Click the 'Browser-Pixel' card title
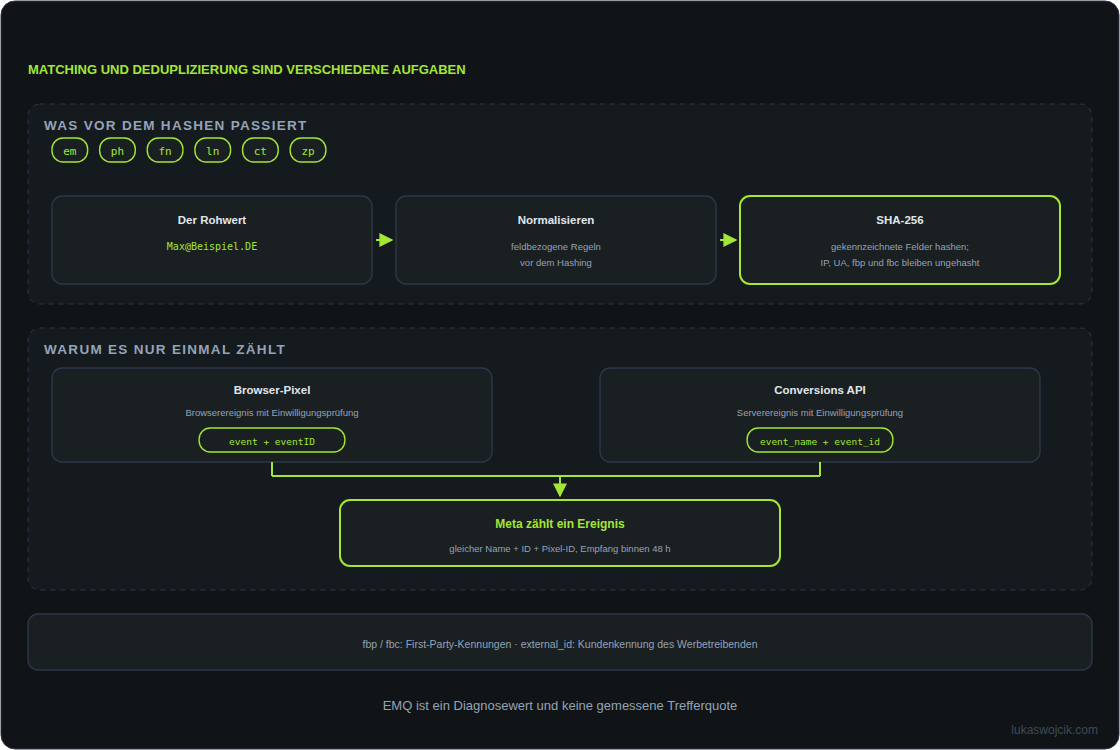The width and height of the screenshot is (1120, 750). click(272, 390)
